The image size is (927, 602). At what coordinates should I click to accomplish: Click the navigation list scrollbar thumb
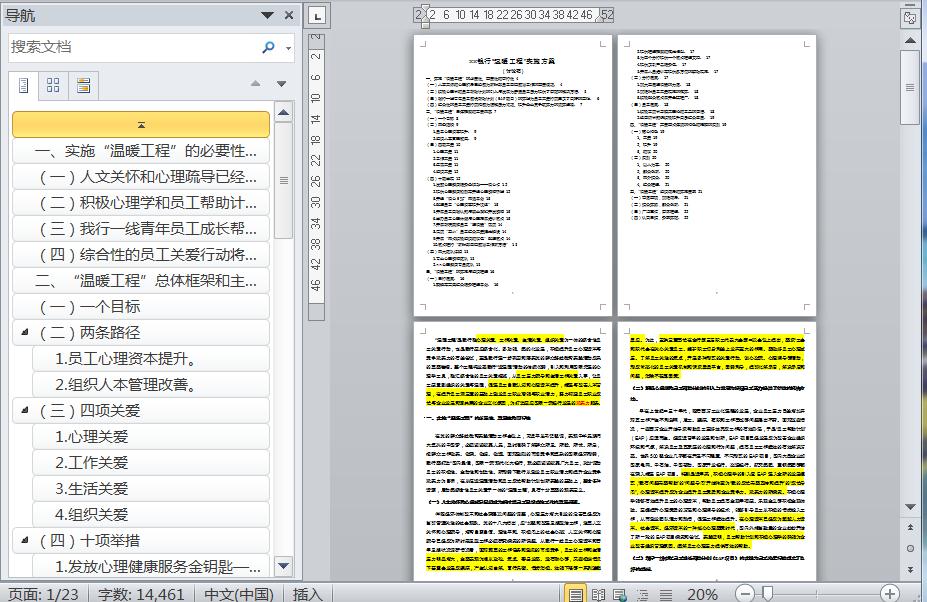click(284, 180)
